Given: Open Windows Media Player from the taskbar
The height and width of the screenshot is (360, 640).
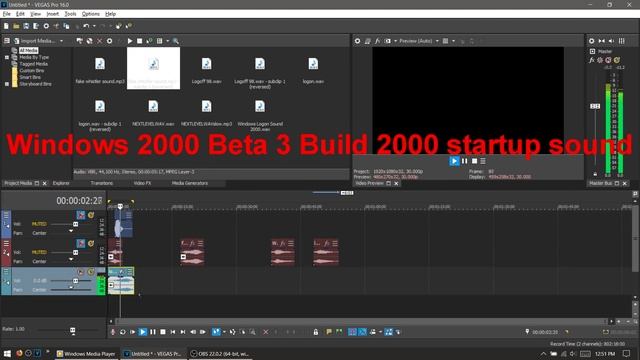Looking at the screenshot, I should pos(86,354).
